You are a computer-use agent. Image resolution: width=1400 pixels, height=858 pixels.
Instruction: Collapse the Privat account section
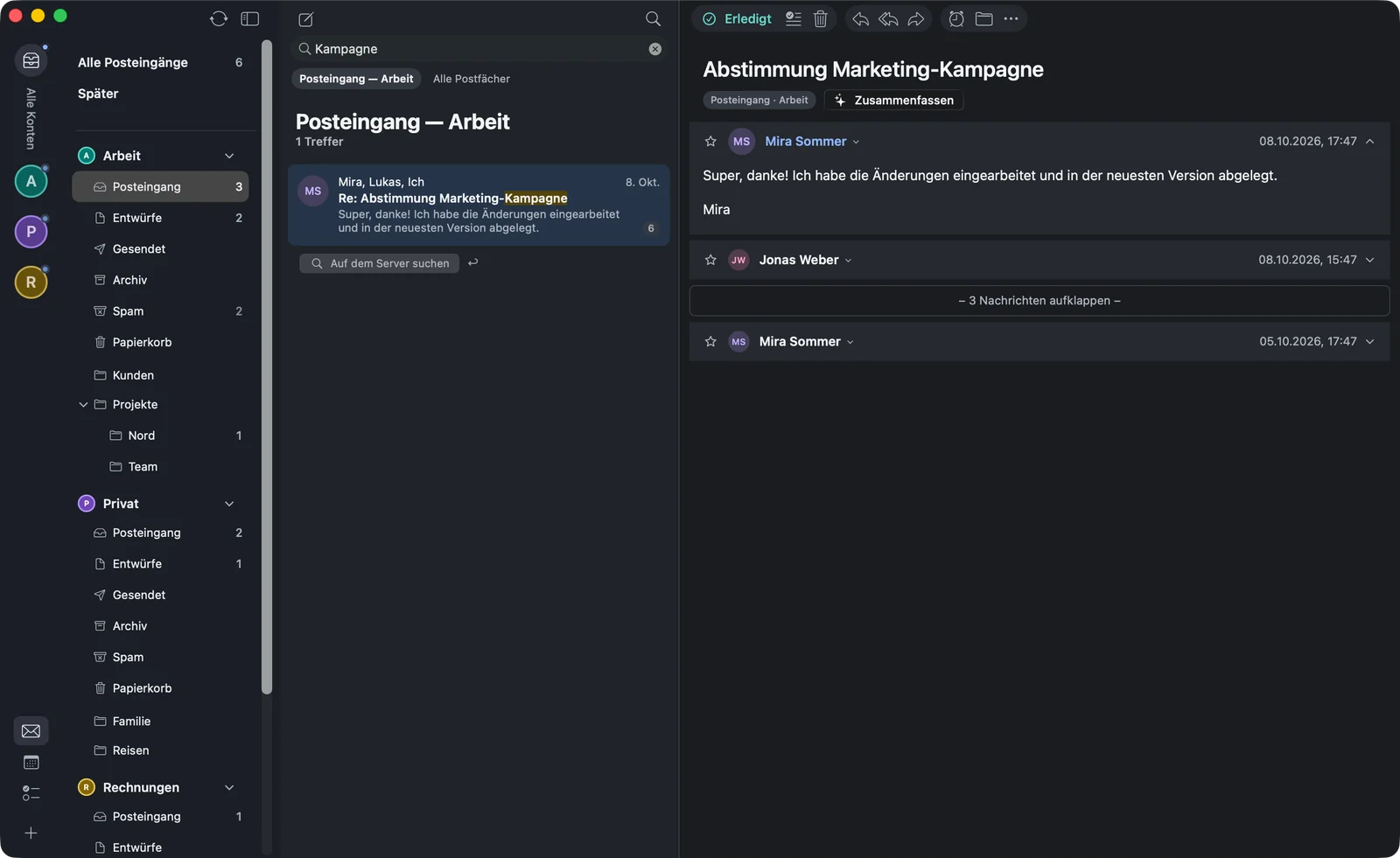click(x=229, y=504)
